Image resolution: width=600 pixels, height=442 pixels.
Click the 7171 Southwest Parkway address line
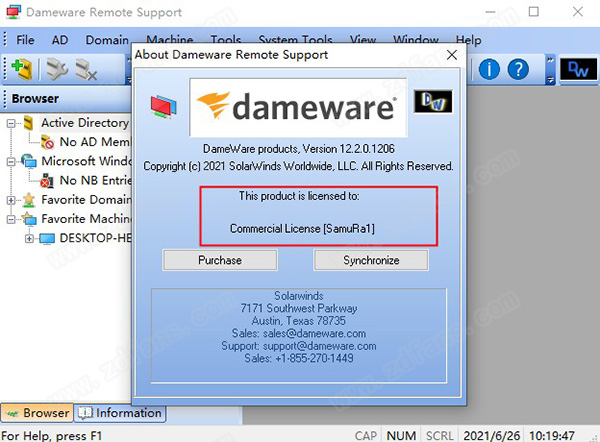pyautogui.click(x=299, y=308)
